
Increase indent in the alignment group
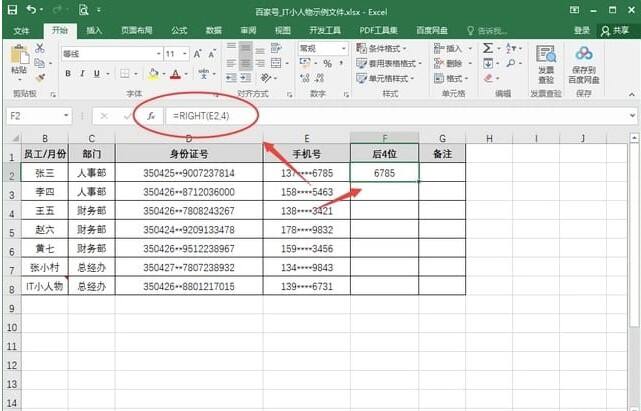coord(245,77)
